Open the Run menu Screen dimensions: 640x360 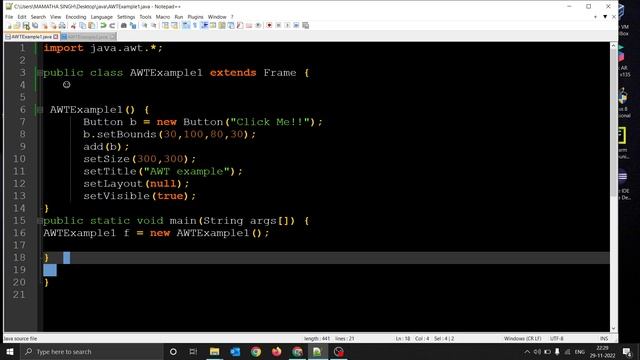pyautogui.click(x=179, y=17)
